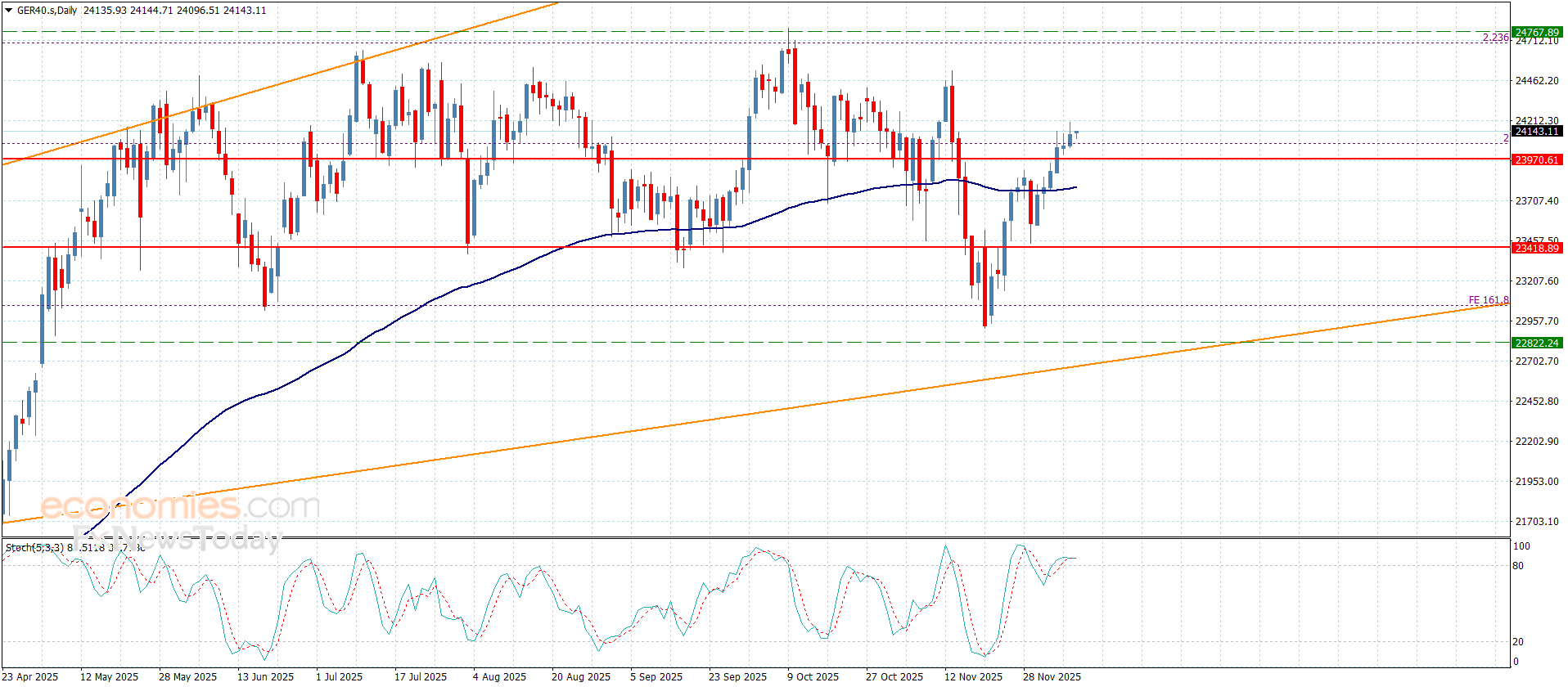The width and height of the screenshot is (1568, 687).
Task: Click the 1 Jul 2025 date on time axis
Action: 339,676
